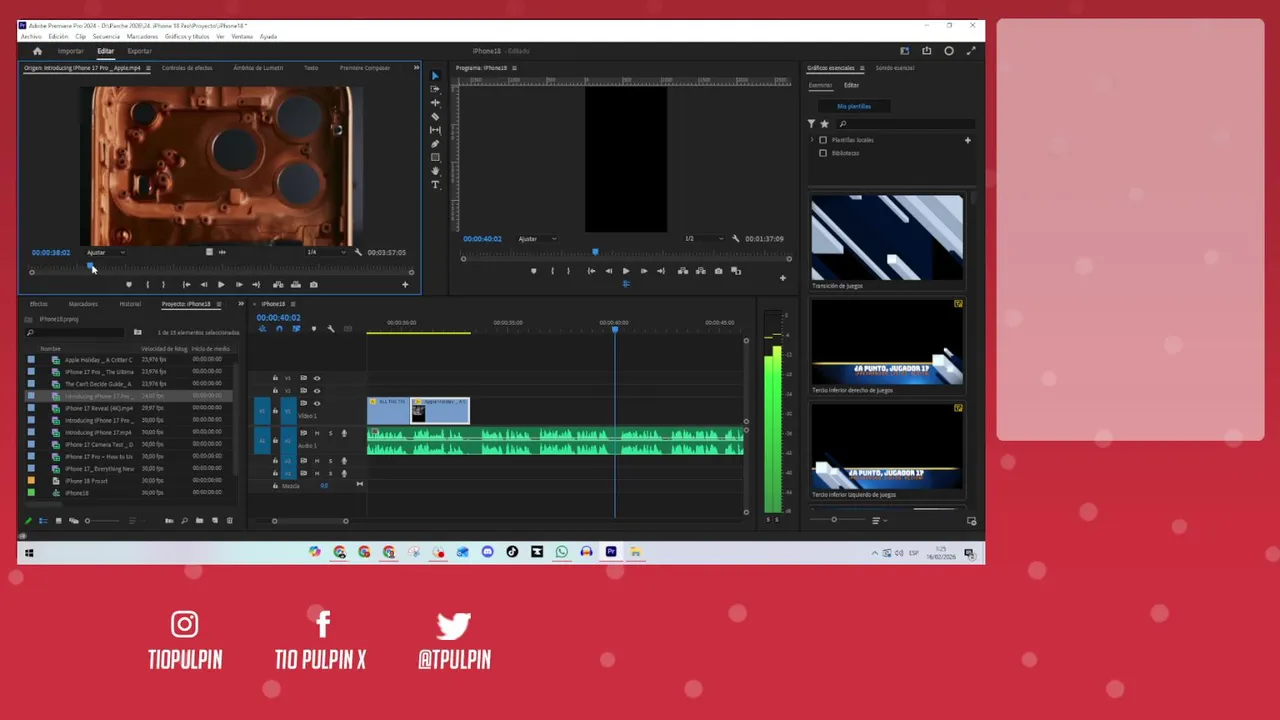Viewport: 1280px width, 720px height.
Task: Click New Bin folder icon in Project panel
Action: coord(199,521)
